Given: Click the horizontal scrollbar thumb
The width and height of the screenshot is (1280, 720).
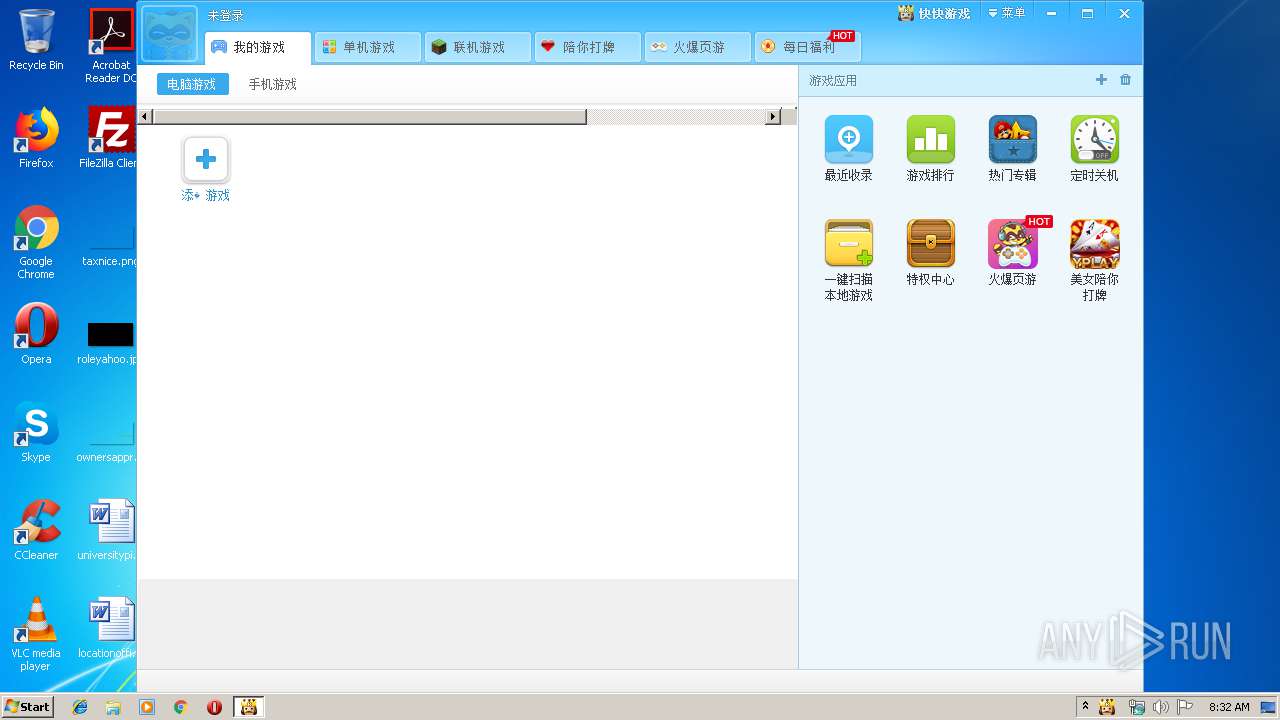Looking at the screenshot, I should pos(369,117).
